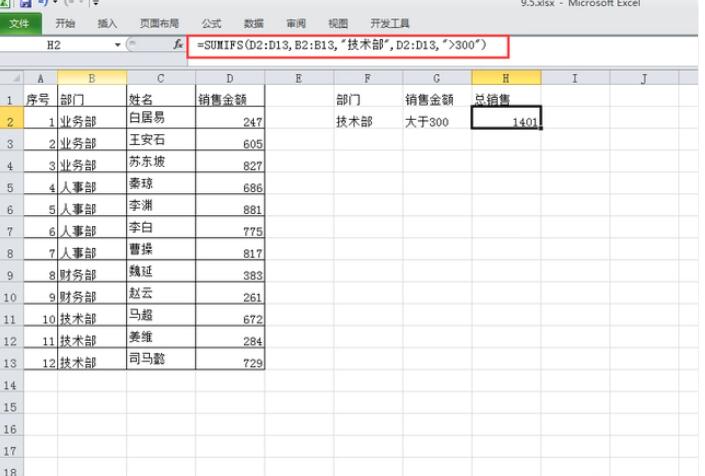Expand the Customize Quick Access Toolbar arrow

coord(94,4)
